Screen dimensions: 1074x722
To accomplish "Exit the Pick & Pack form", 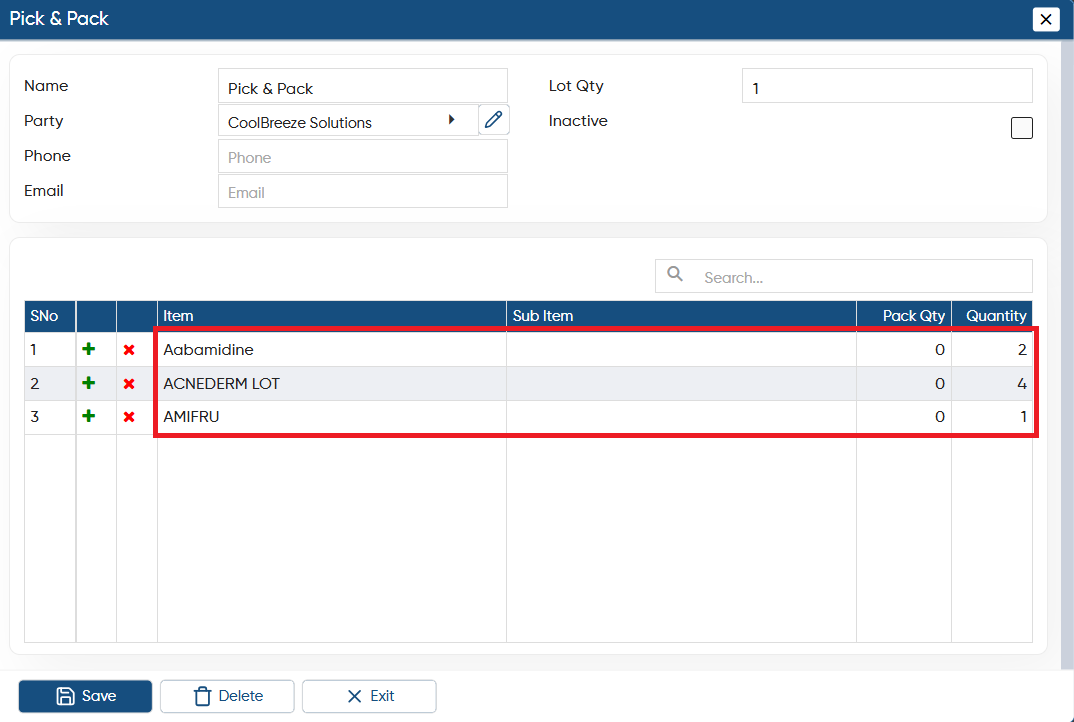I will [x=369, y=696].
